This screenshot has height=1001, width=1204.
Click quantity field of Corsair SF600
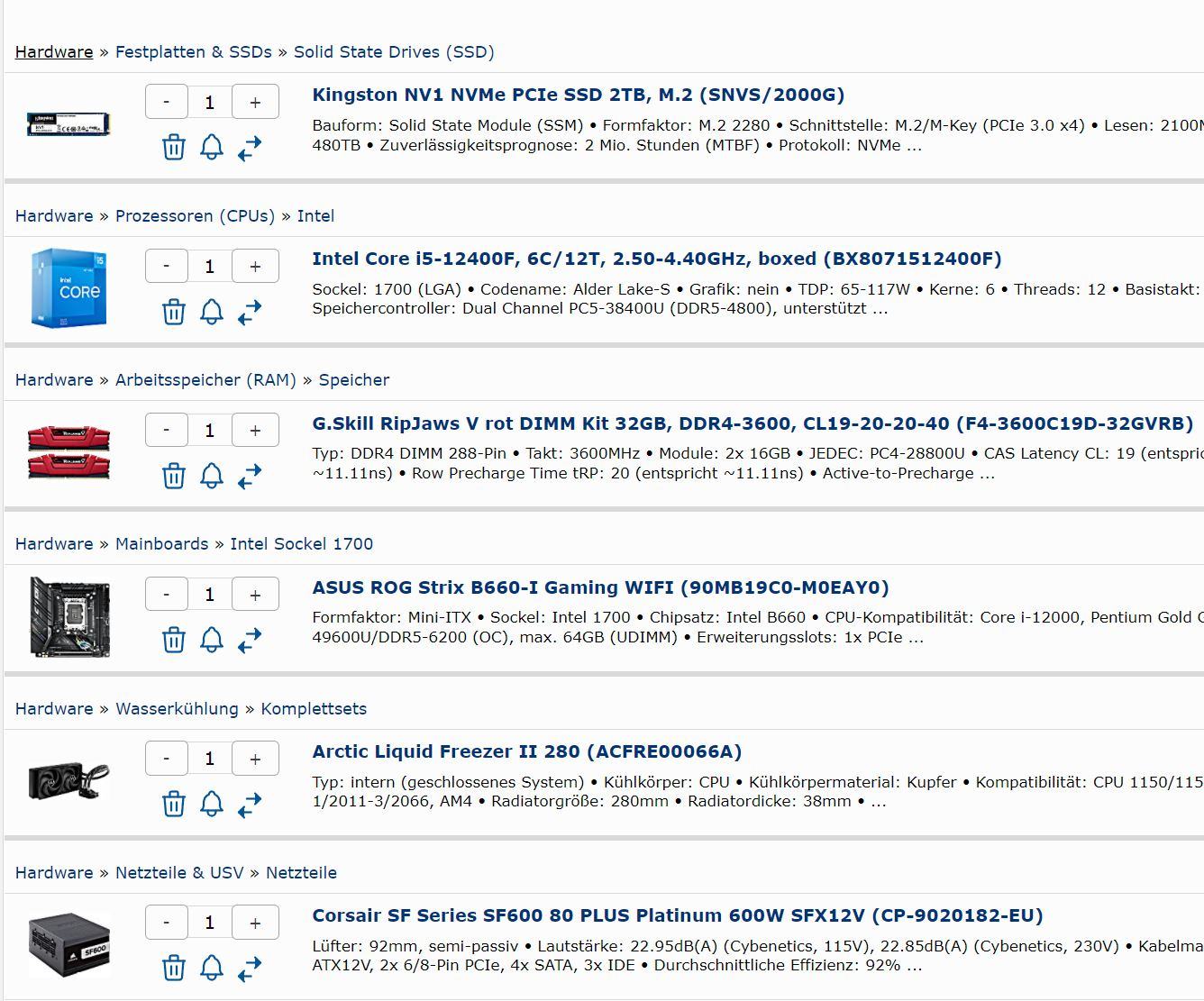click(210, 922)
